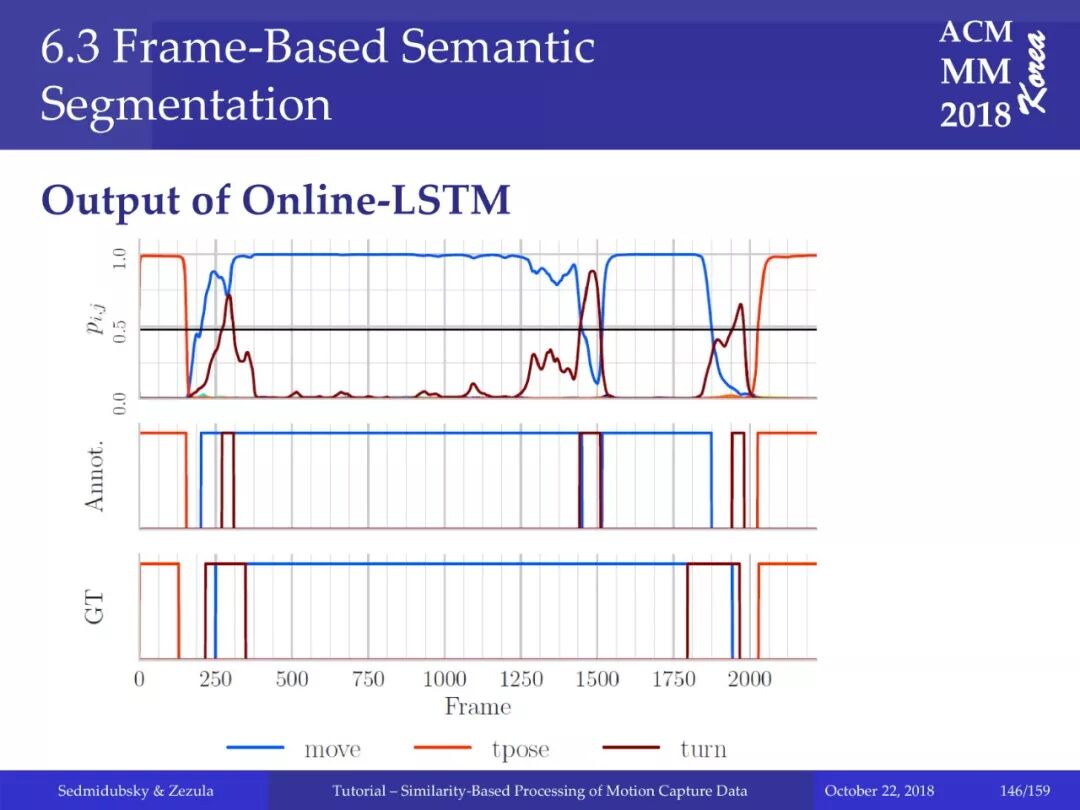This screenshot has width=1080, height=810.
Task: Click the x-axis tick label "250"
Action: click(x=215, y=679)
